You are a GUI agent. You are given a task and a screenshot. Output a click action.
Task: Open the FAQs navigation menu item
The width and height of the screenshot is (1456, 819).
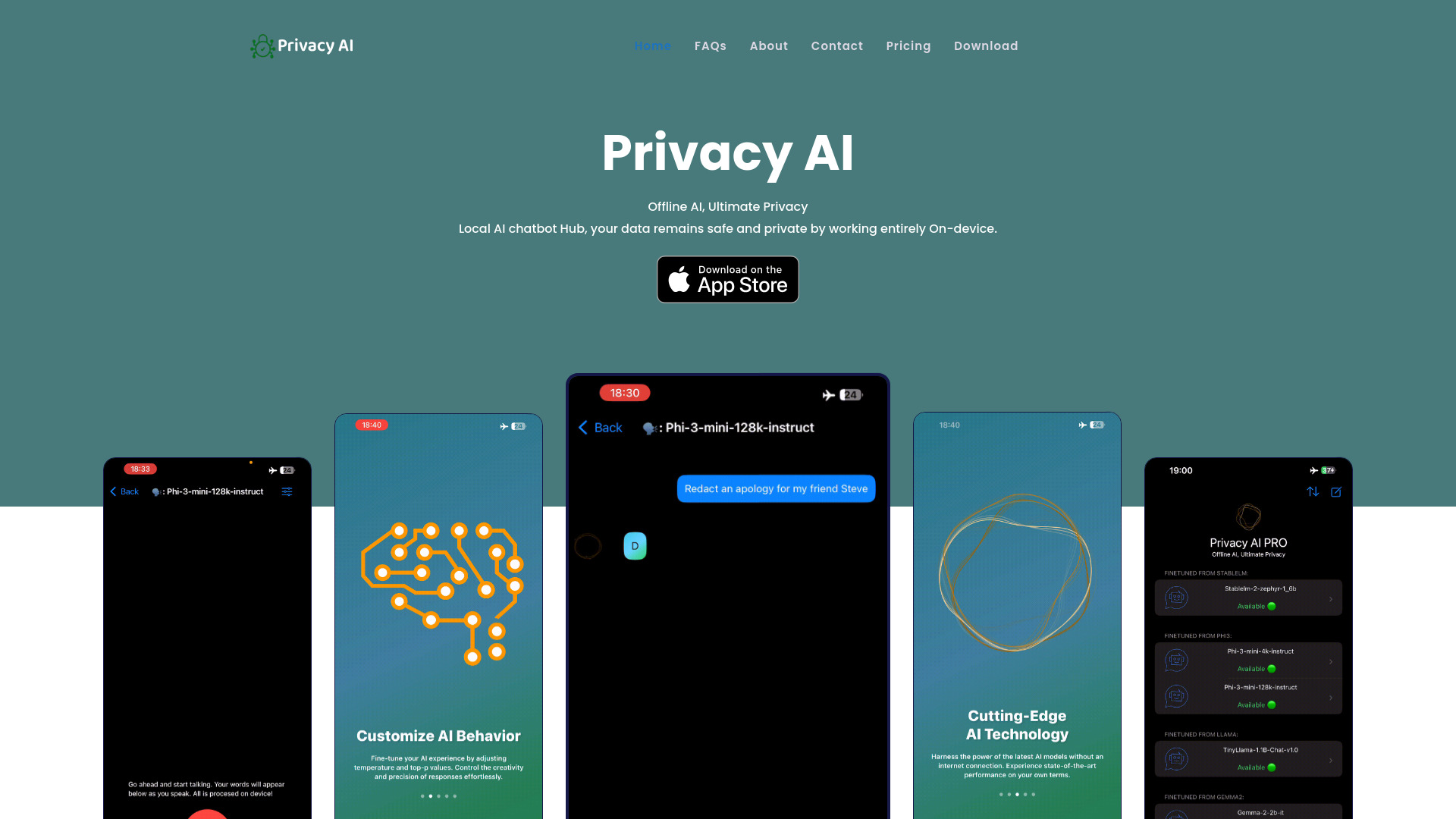pos(710,45)
